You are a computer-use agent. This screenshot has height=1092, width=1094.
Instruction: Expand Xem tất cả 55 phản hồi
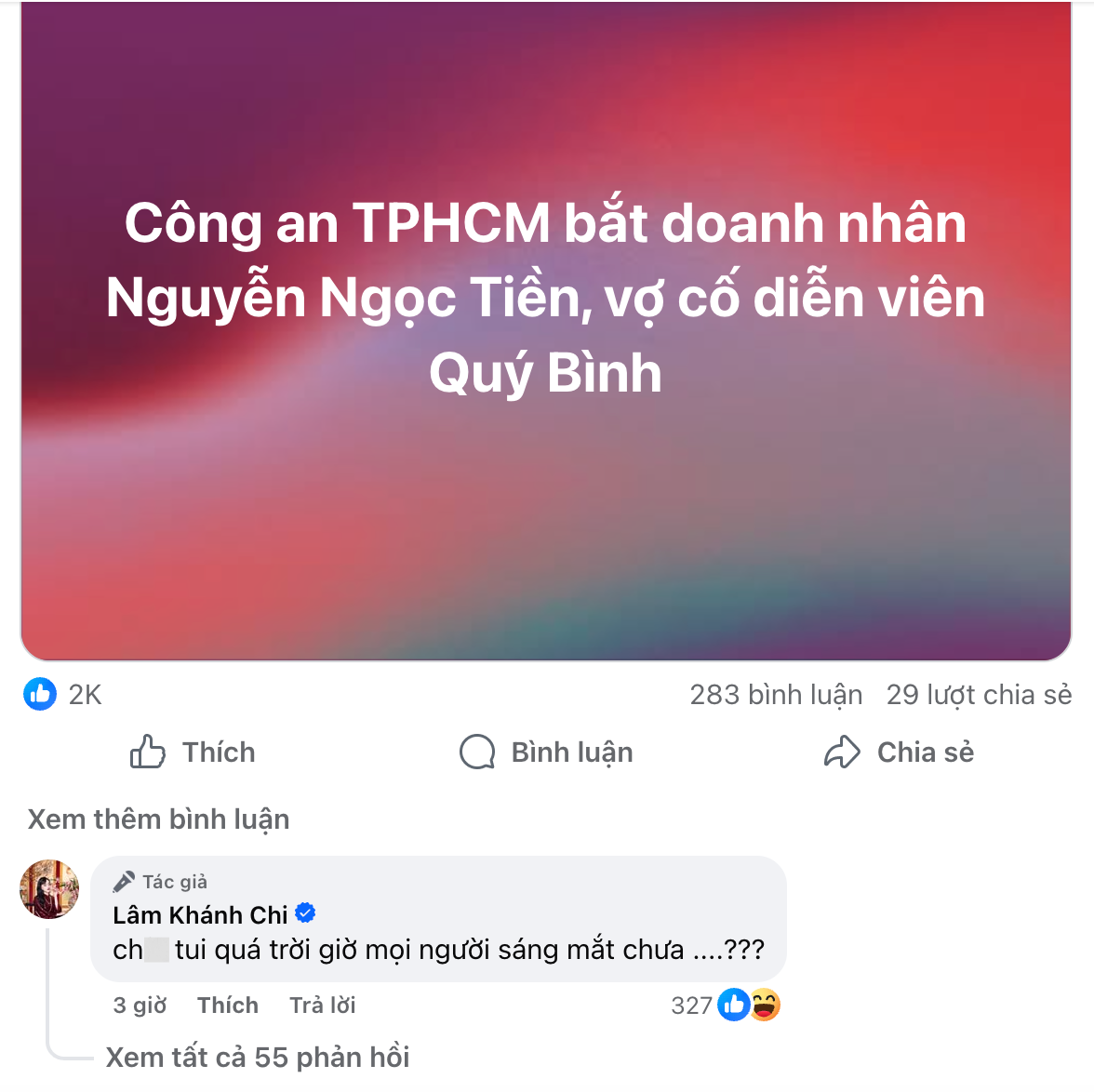(258, 1058)
